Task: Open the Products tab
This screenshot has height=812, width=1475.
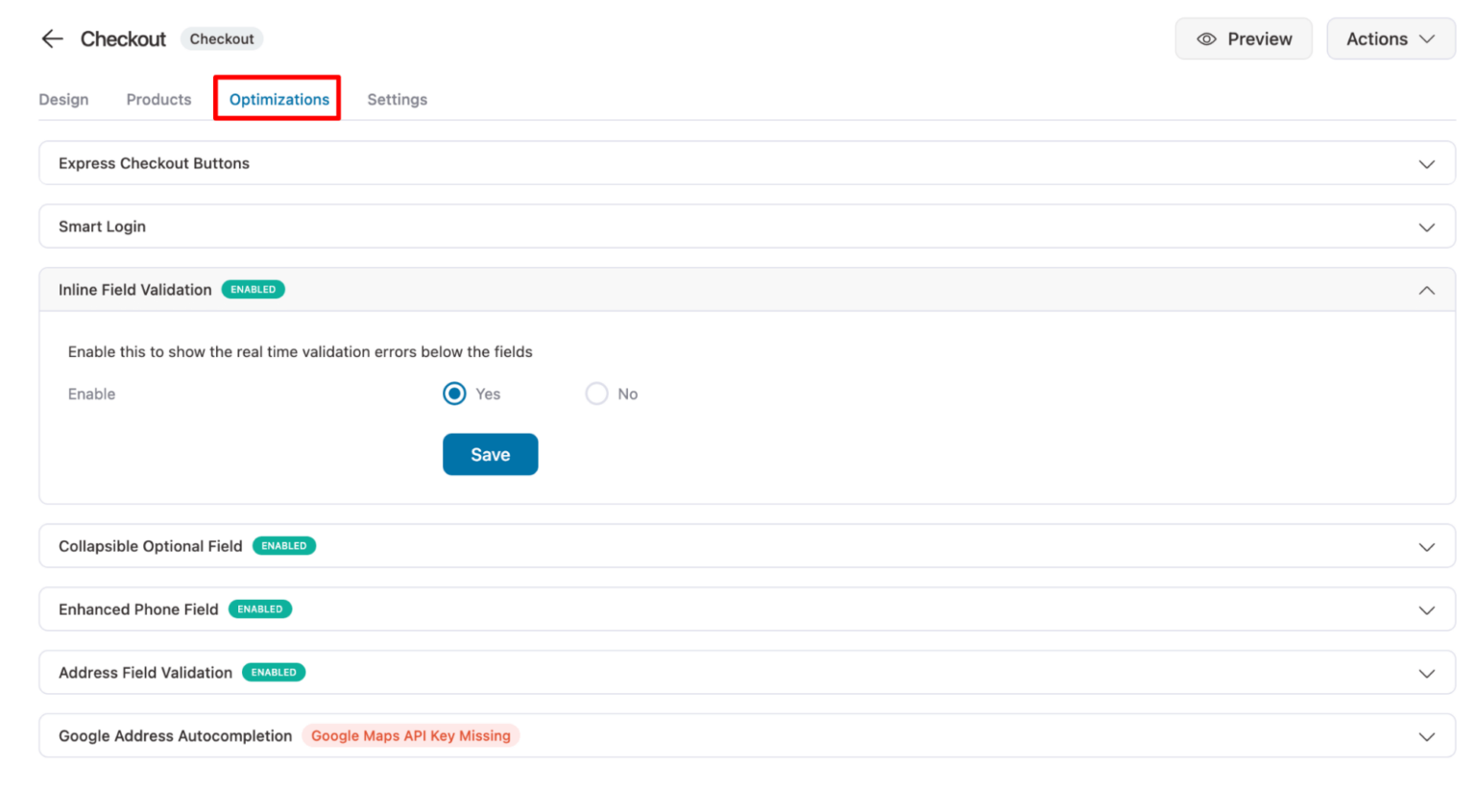Action: (157, 99)
